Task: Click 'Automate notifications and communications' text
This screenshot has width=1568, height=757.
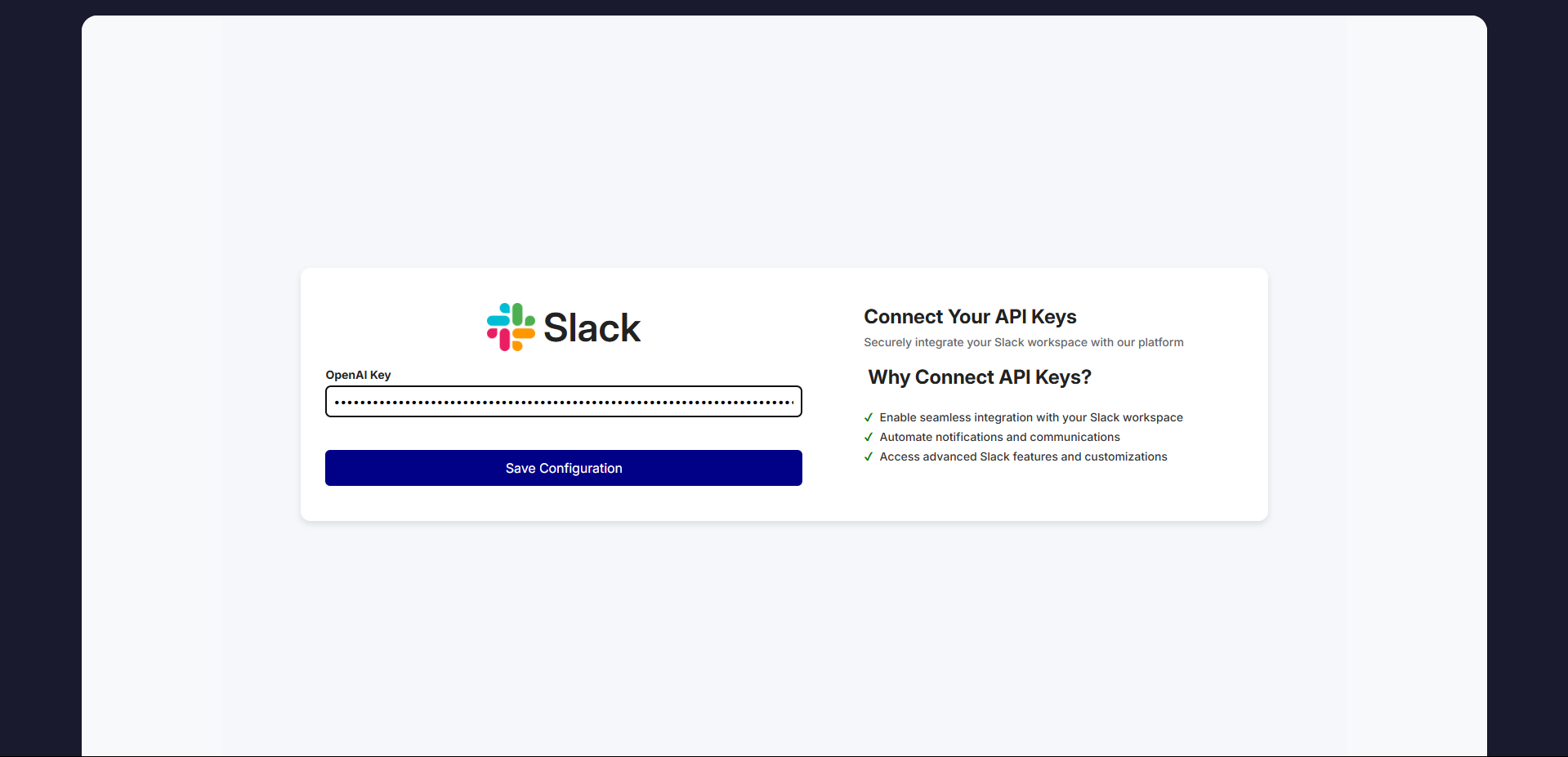Action: coord(999,437)
